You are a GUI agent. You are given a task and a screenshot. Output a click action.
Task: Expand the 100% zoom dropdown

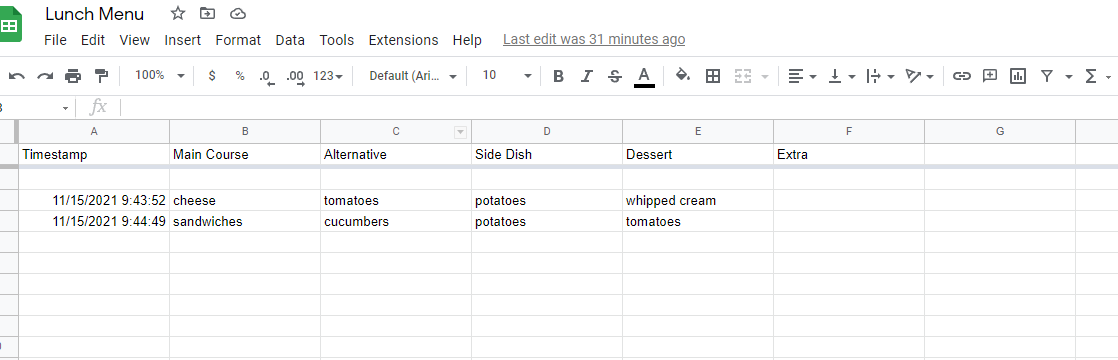click(160, 76)
